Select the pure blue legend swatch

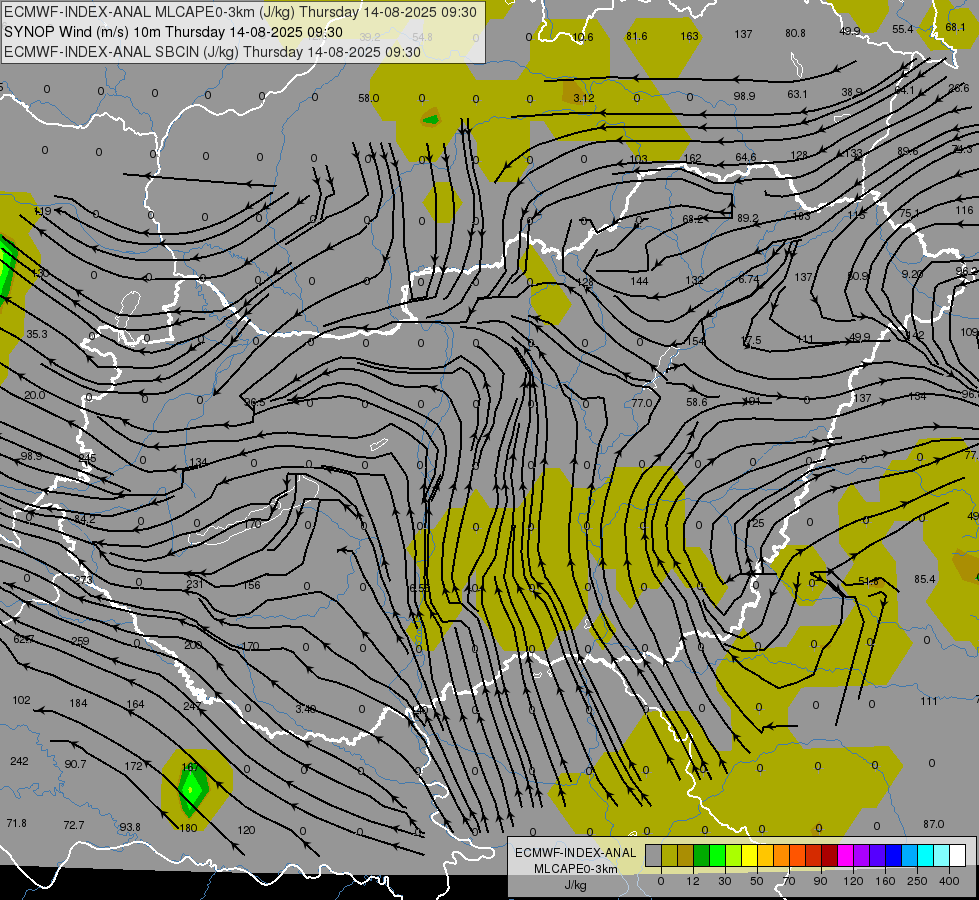pos(894,855)
